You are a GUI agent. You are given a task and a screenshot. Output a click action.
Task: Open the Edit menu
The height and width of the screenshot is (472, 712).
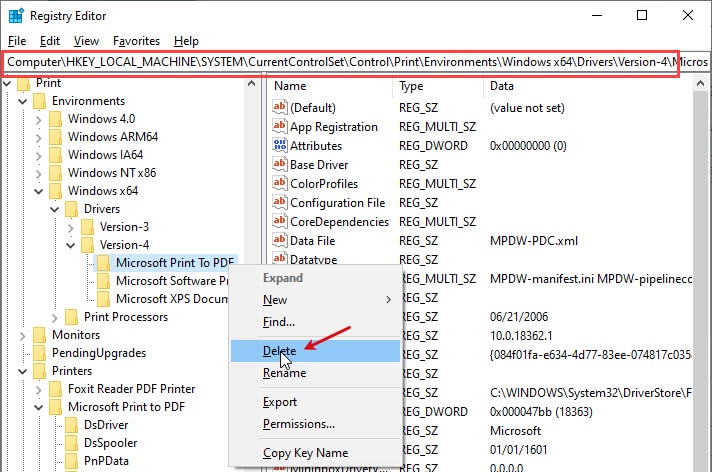click(x=49, y=41)
